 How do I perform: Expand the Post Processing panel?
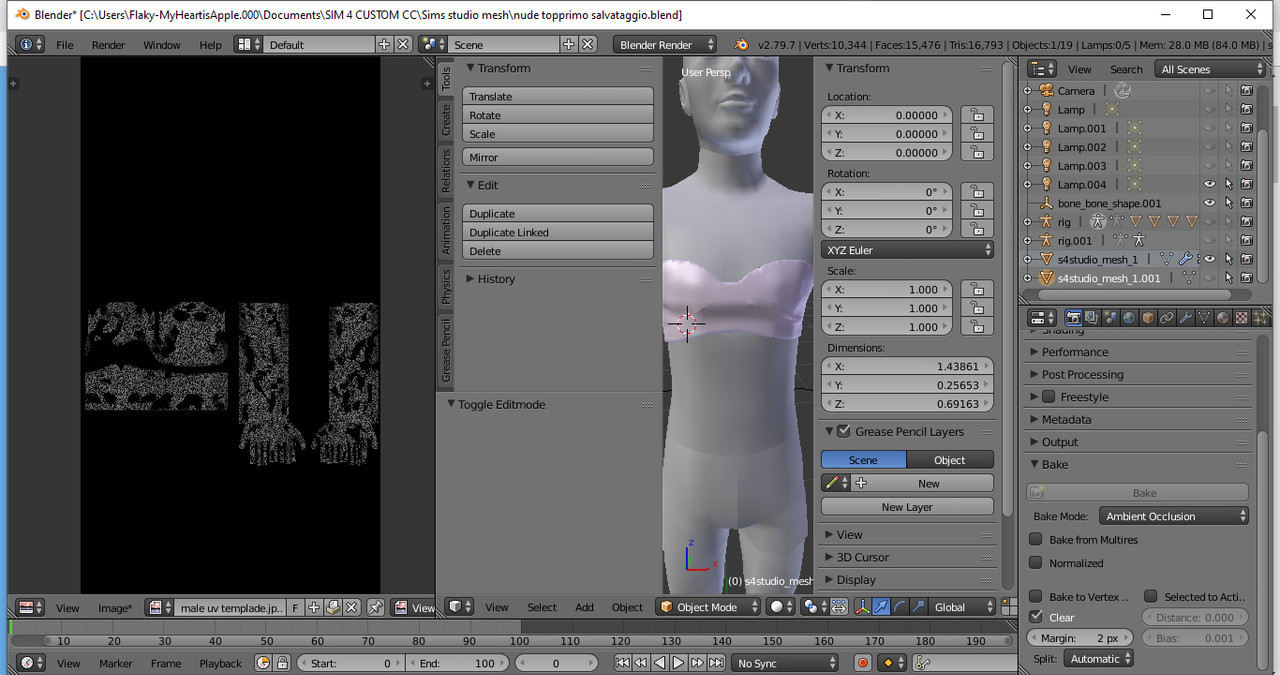tap(1081, 374)
